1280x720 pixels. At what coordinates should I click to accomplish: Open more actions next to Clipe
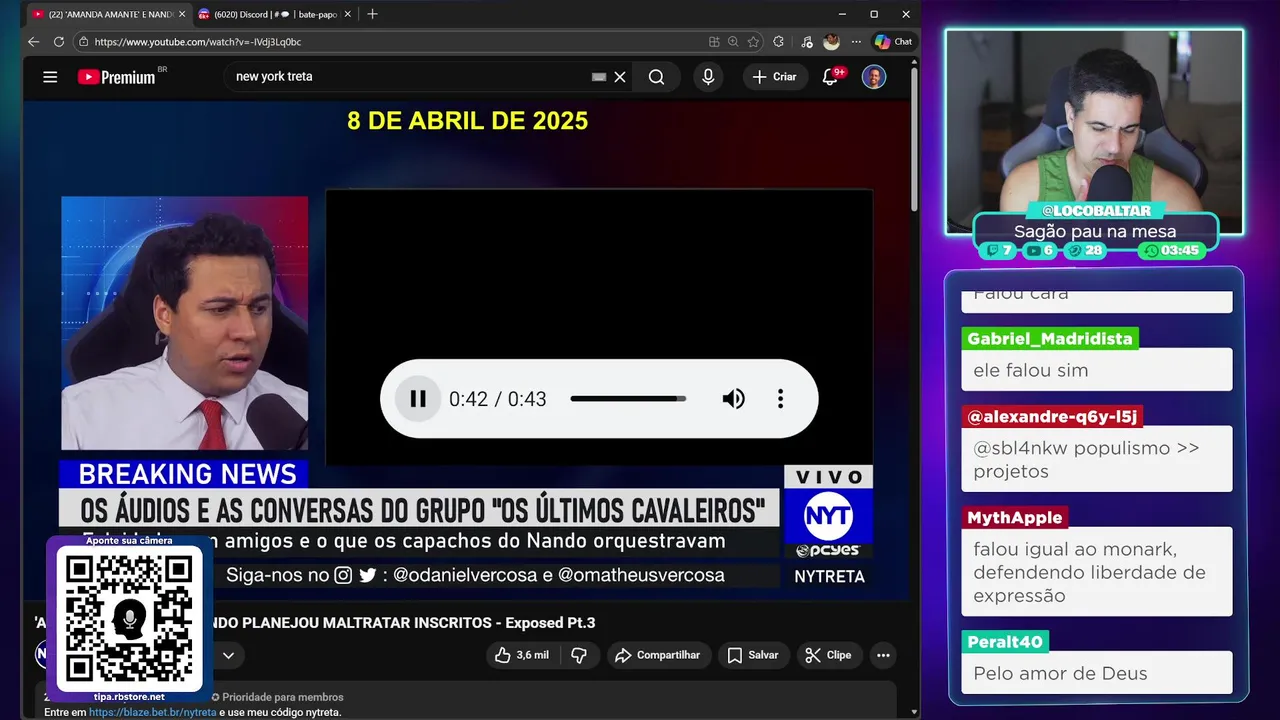(883, 655)
